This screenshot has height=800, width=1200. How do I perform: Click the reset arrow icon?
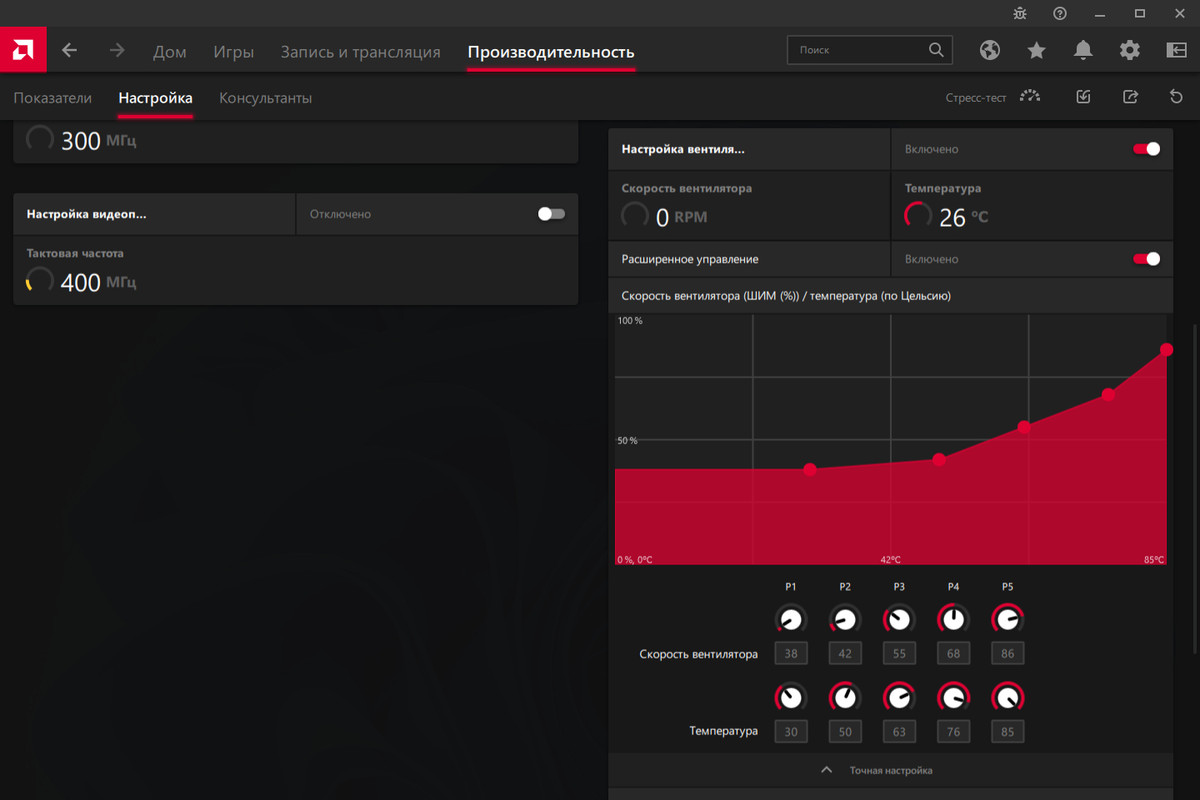(x=1176, y=97)
